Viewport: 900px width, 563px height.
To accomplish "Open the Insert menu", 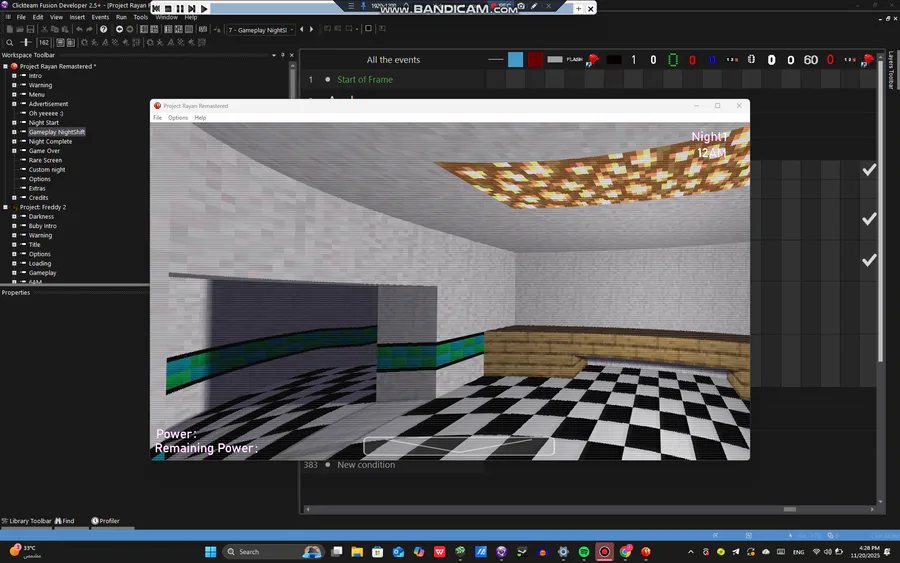I will pos(77,17).
